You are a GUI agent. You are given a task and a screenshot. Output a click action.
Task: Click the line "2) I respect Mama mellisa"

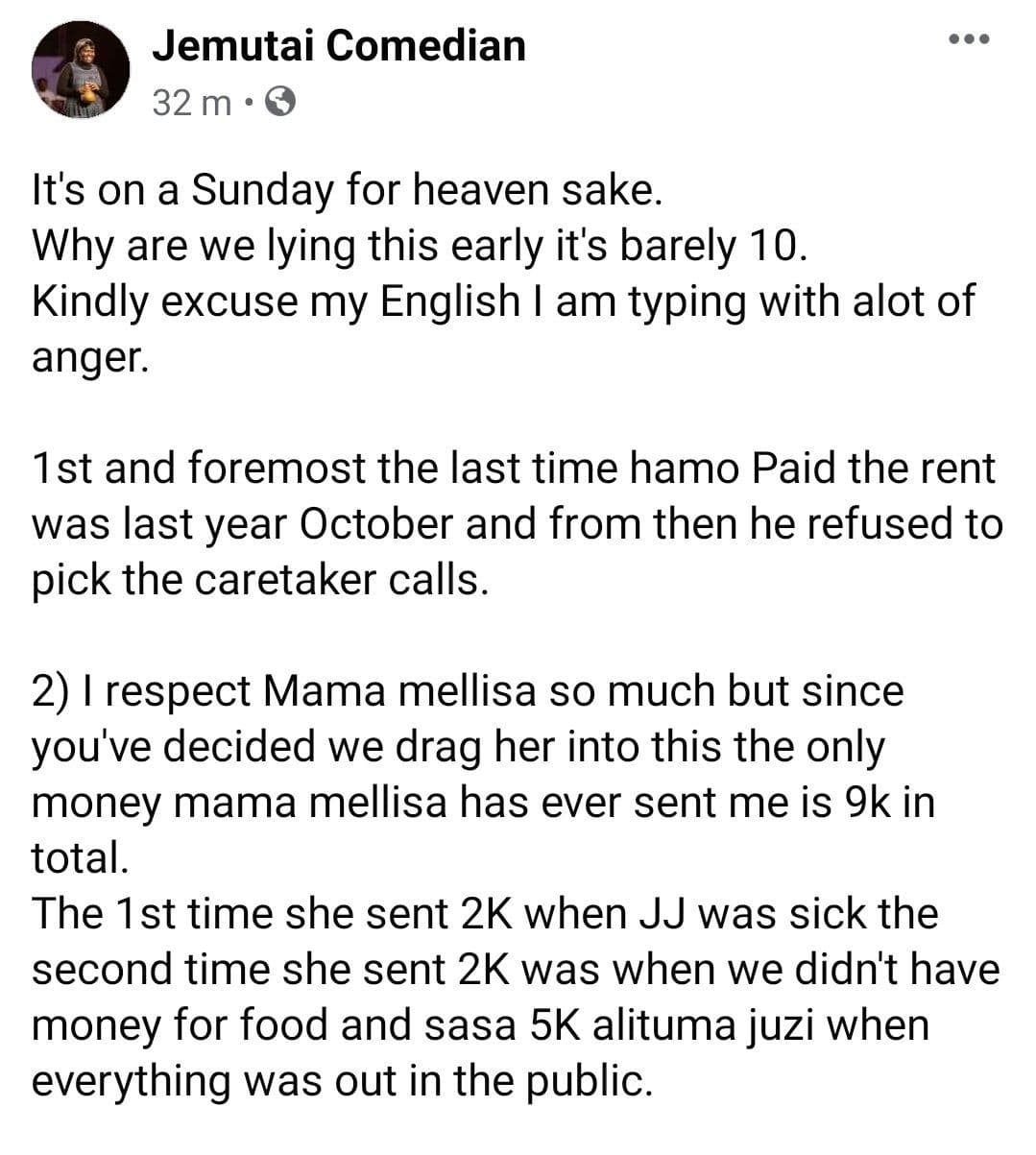click(x=468, y=691)
